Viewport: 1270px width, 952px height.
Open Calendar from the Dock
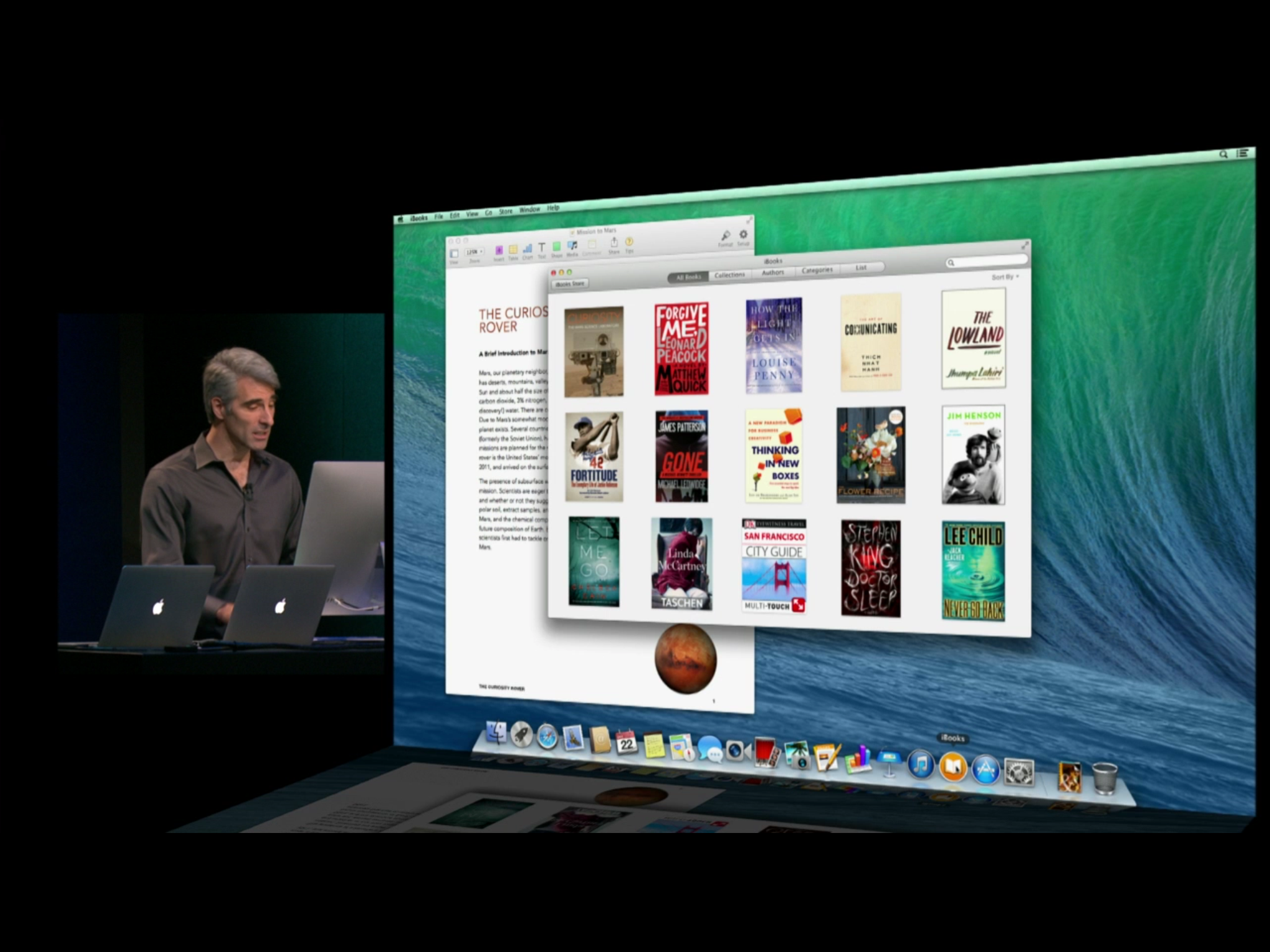click(626, 743)
